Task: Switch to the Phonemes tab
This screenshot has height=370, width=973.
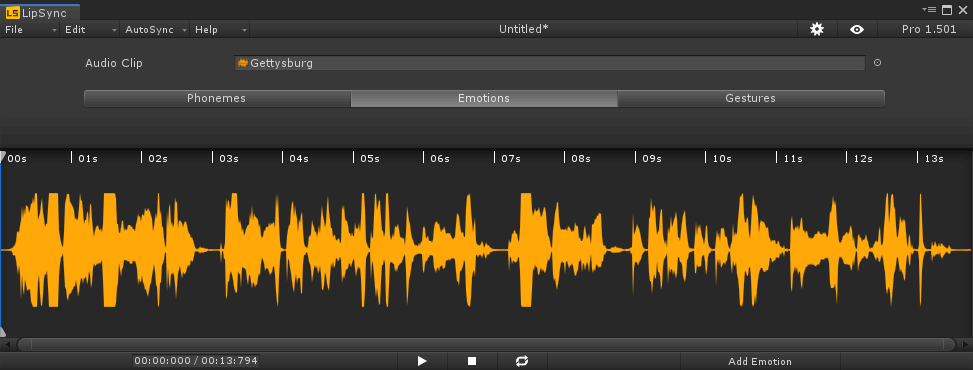Action: (x=217, y=98)
